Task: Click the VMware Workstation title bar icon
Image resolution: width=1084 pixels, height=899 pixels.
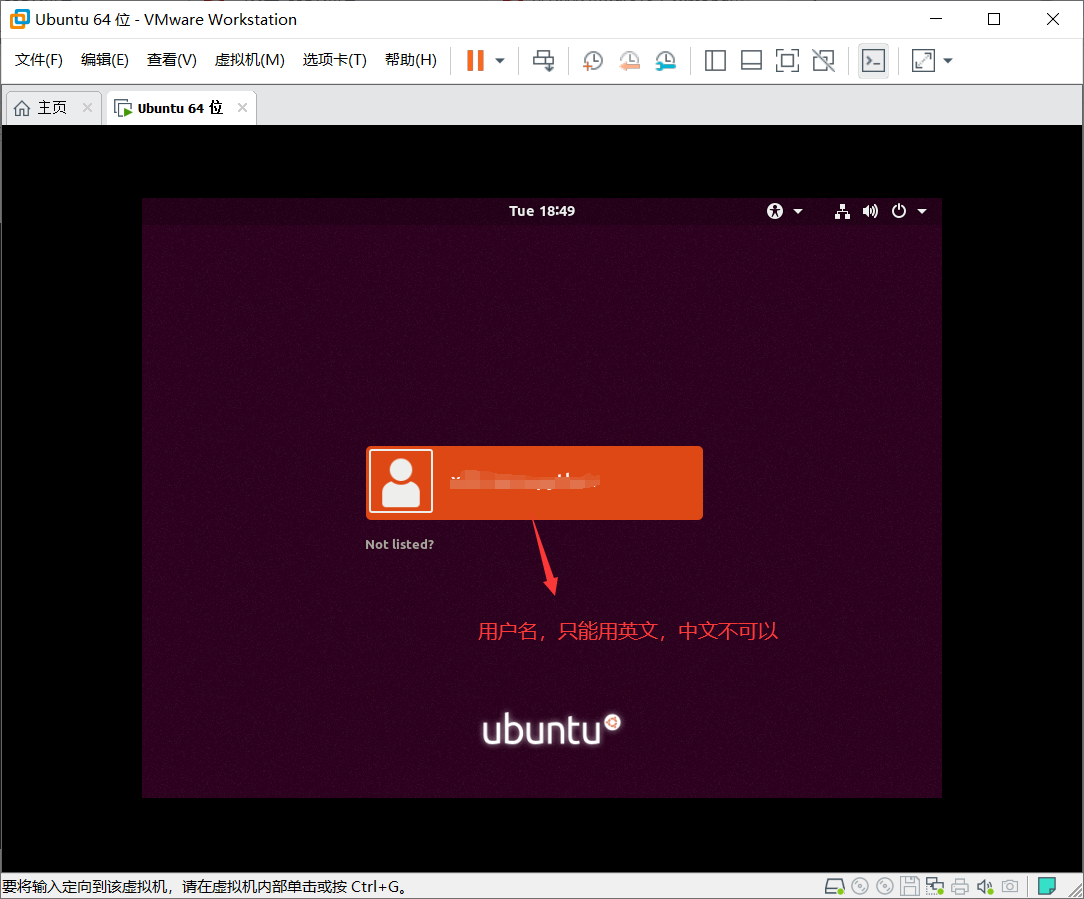Action: point(19,19)
